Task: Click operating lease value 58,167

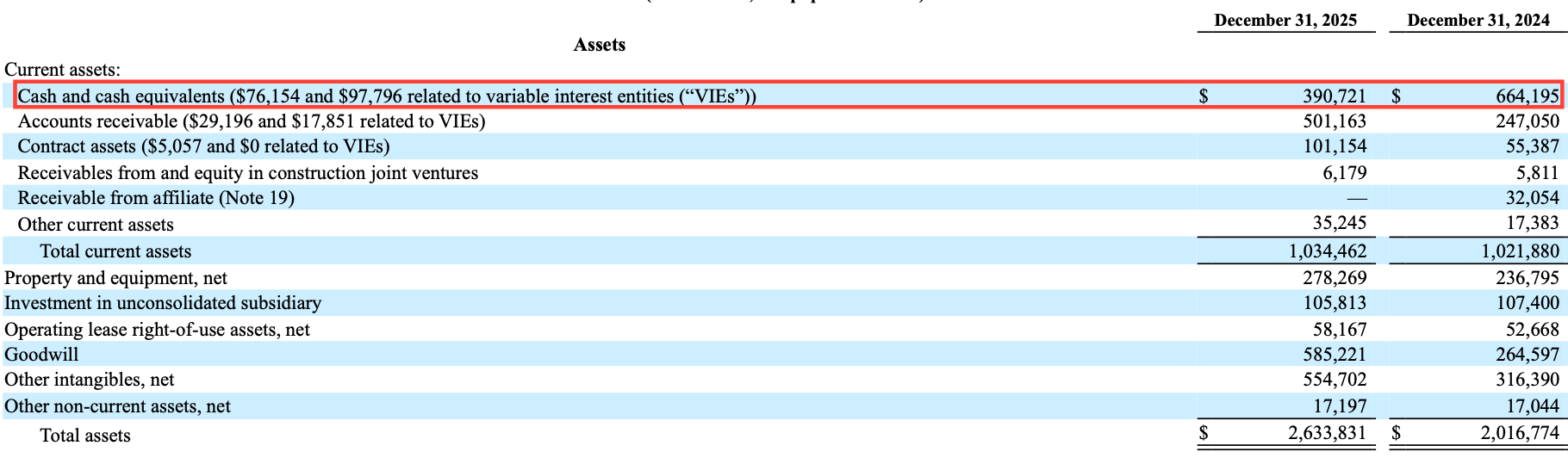Action: [1340, 330]
